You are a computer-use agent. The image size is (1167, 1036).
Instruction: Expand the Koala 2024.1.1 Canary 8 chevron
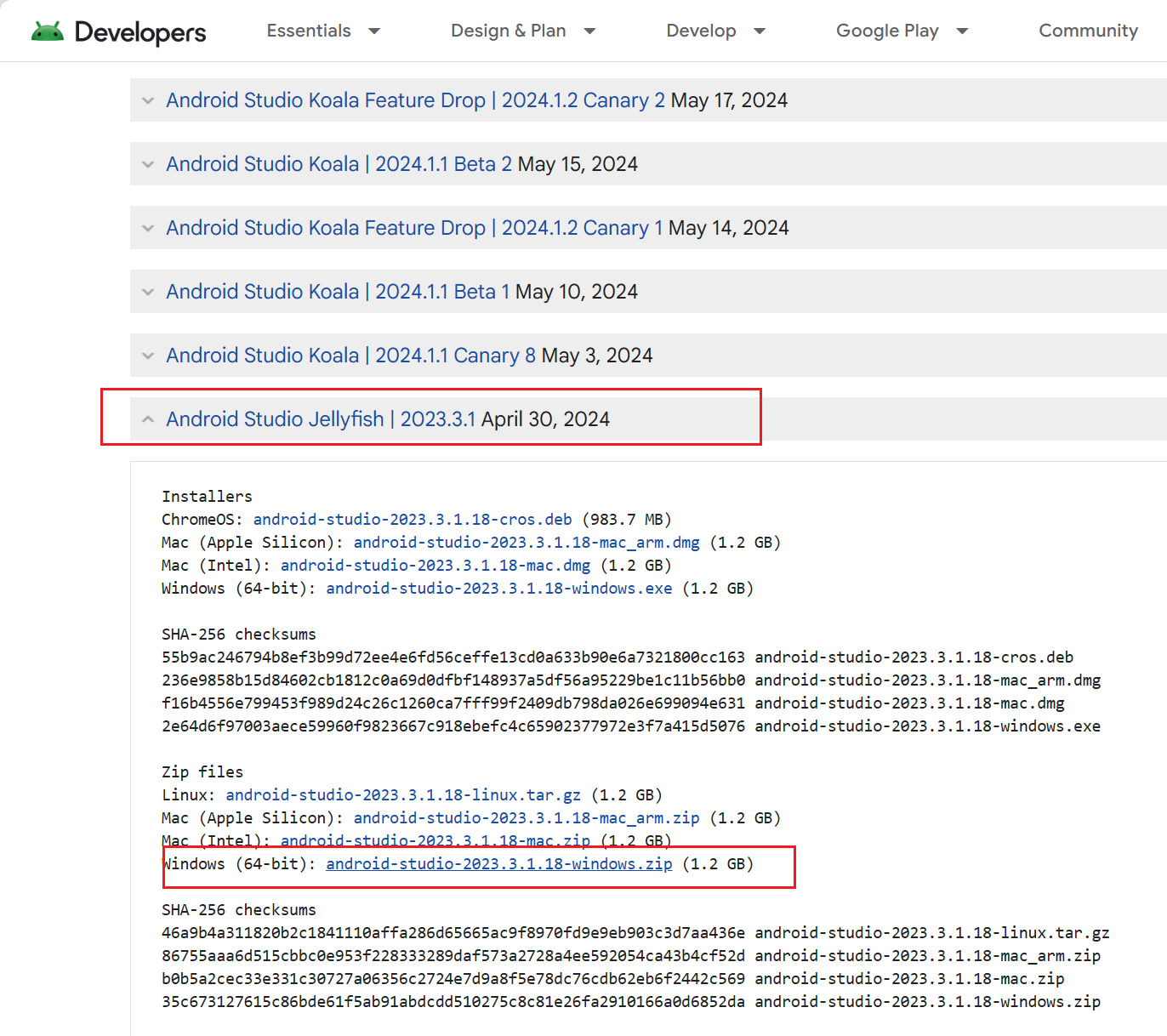click(x=148, y=356)
